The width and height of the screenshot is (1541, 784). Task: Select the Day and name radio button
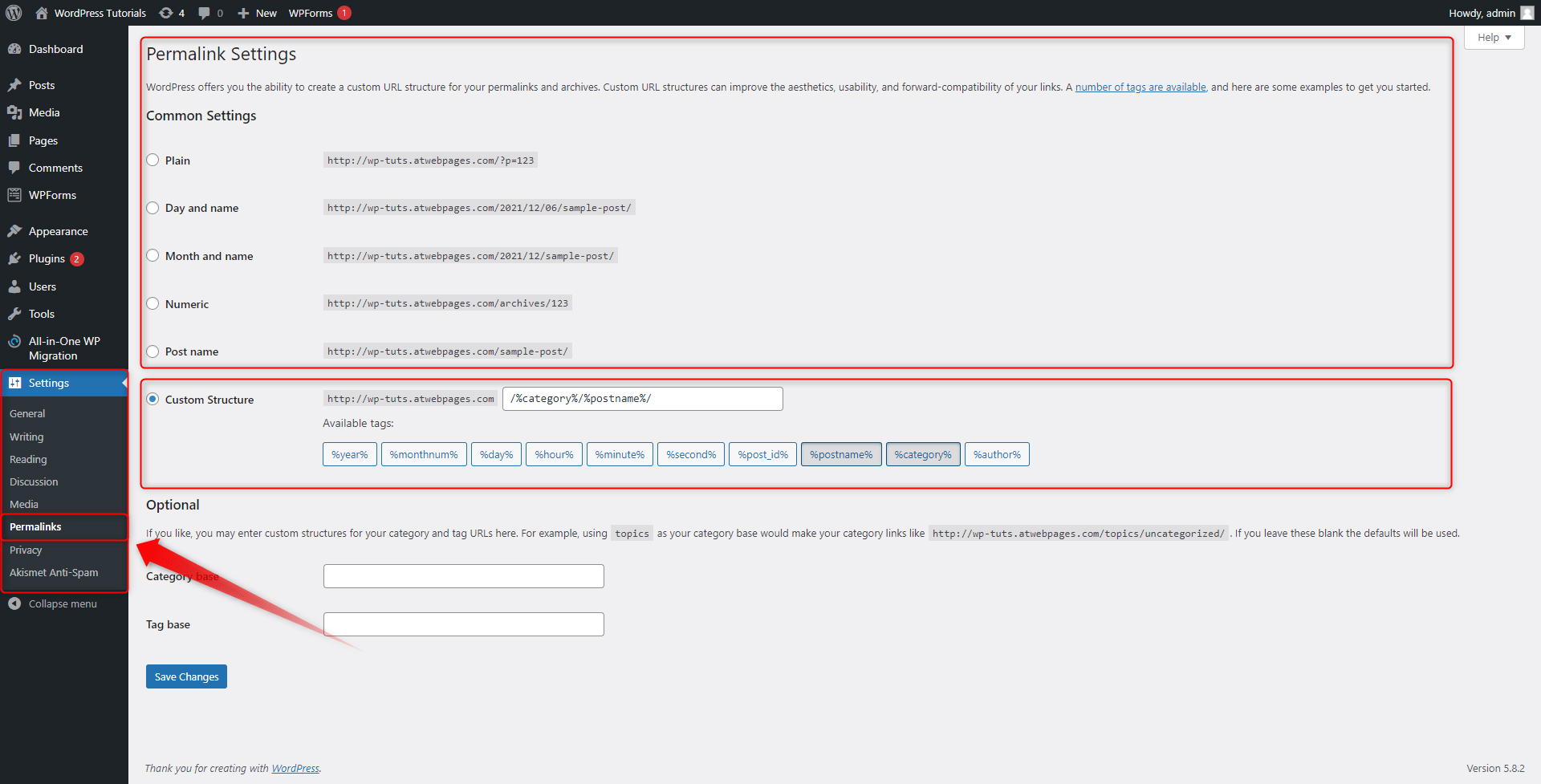pos(152,207)
